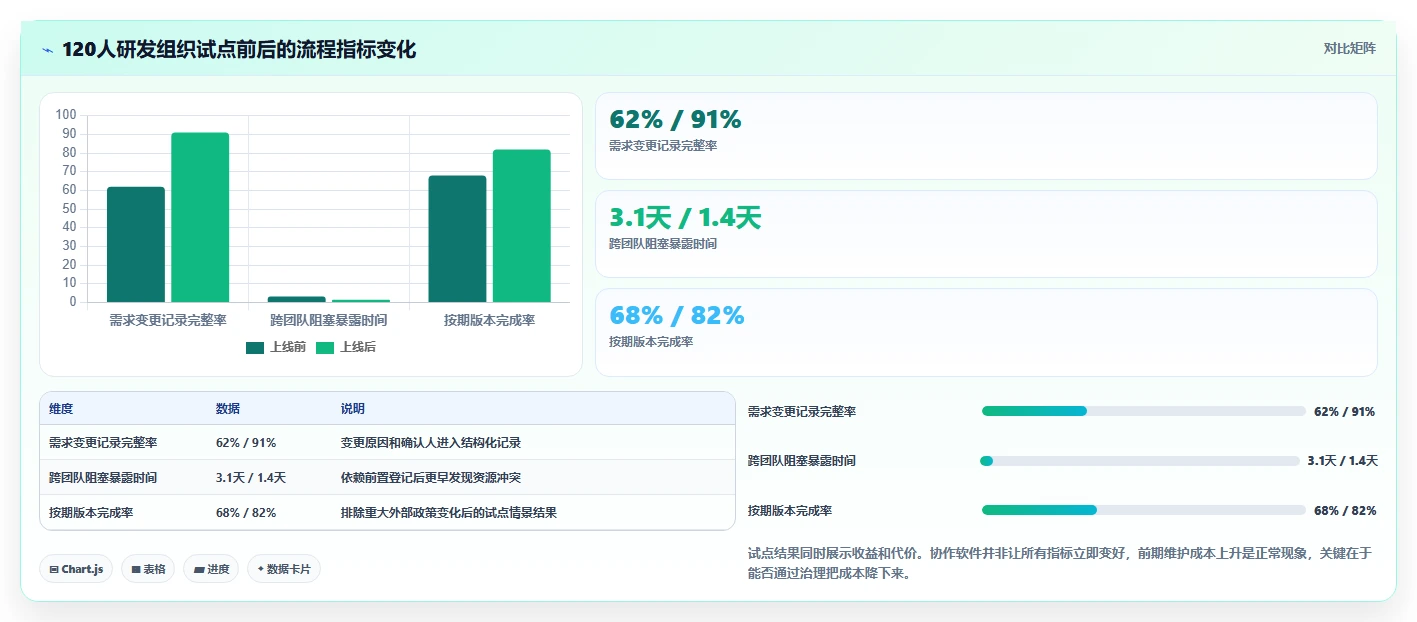Click 变更原因和确认人进入结构化记录 description

pos(431,443)
